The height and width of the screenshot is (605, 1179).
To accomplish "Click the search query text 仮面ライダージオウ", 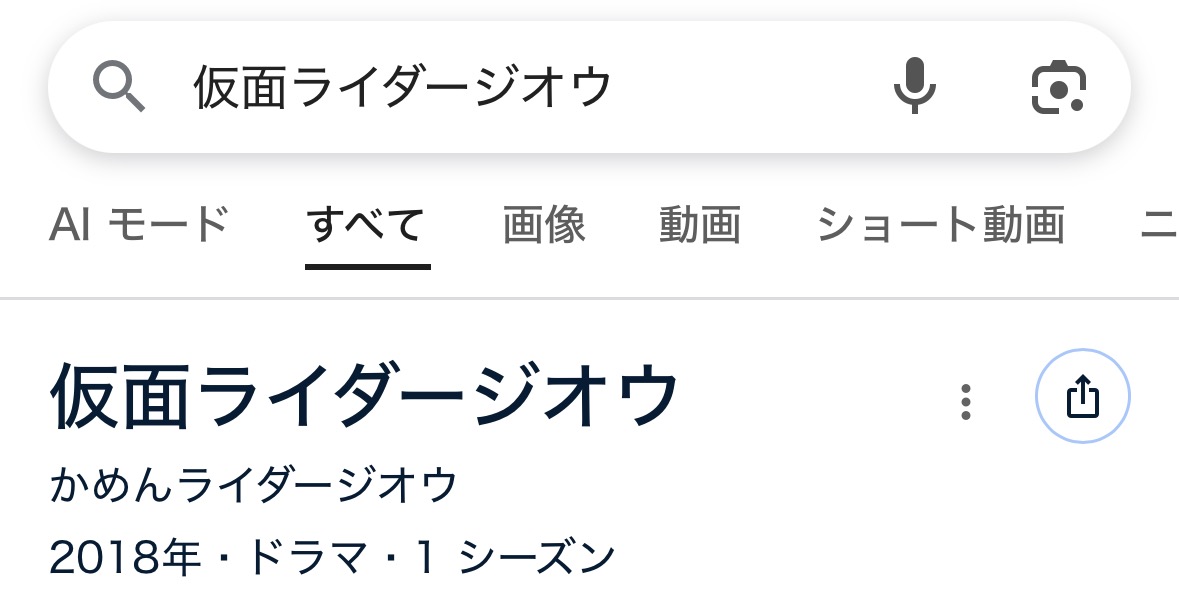I will [402, 88].
